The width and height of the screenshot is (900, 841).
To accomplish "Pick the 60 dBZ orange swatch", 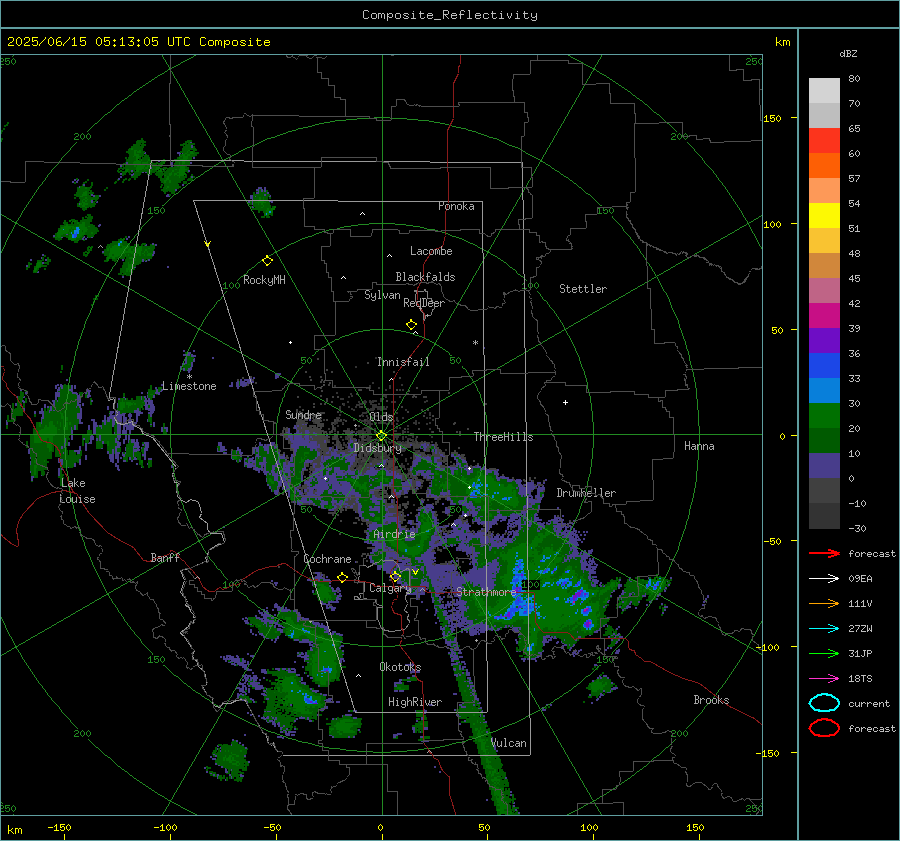I will [x=824, y=165].
